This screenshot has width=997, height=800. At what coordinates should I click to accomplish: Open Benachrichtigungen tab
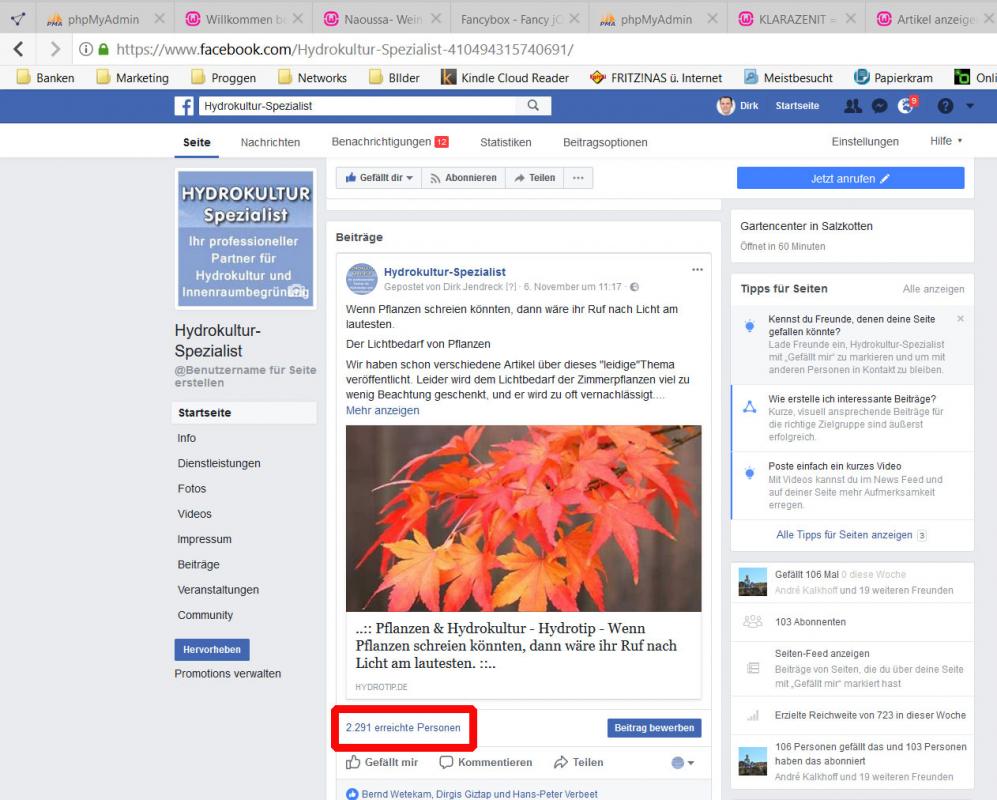[390, 142]
